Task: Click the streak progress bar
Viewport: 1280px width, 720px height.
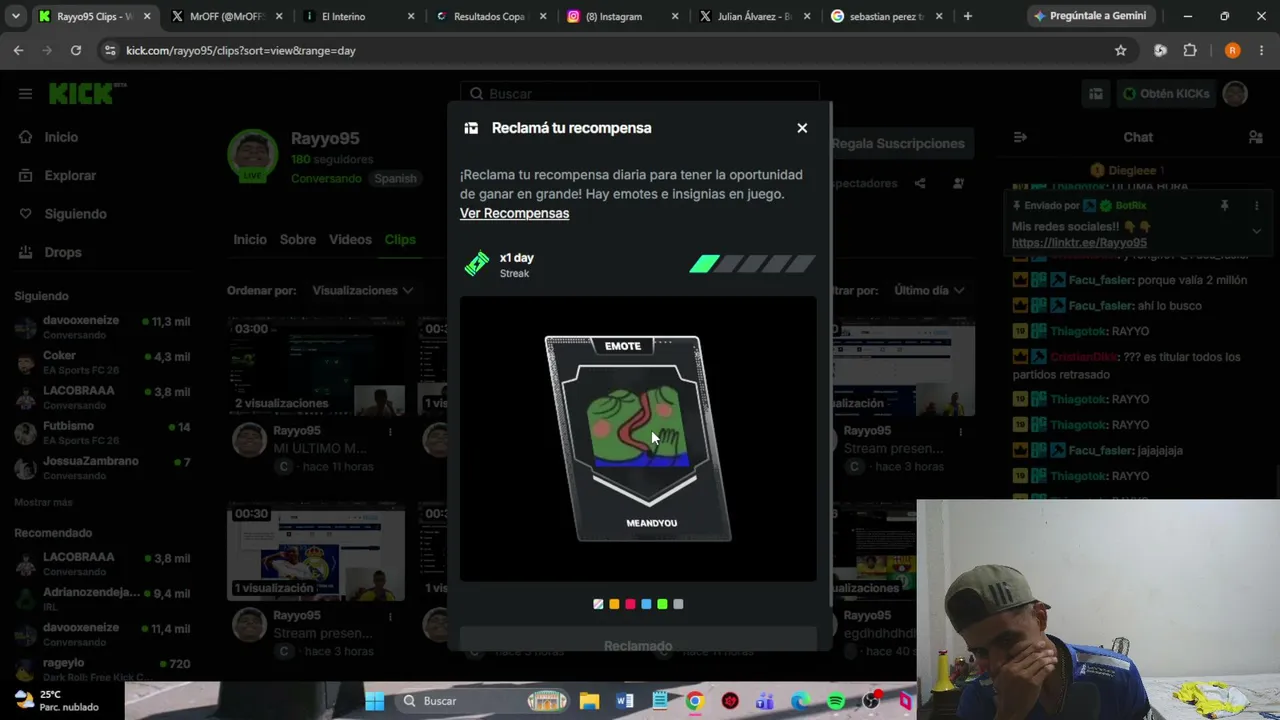Action: coord(752,264)
